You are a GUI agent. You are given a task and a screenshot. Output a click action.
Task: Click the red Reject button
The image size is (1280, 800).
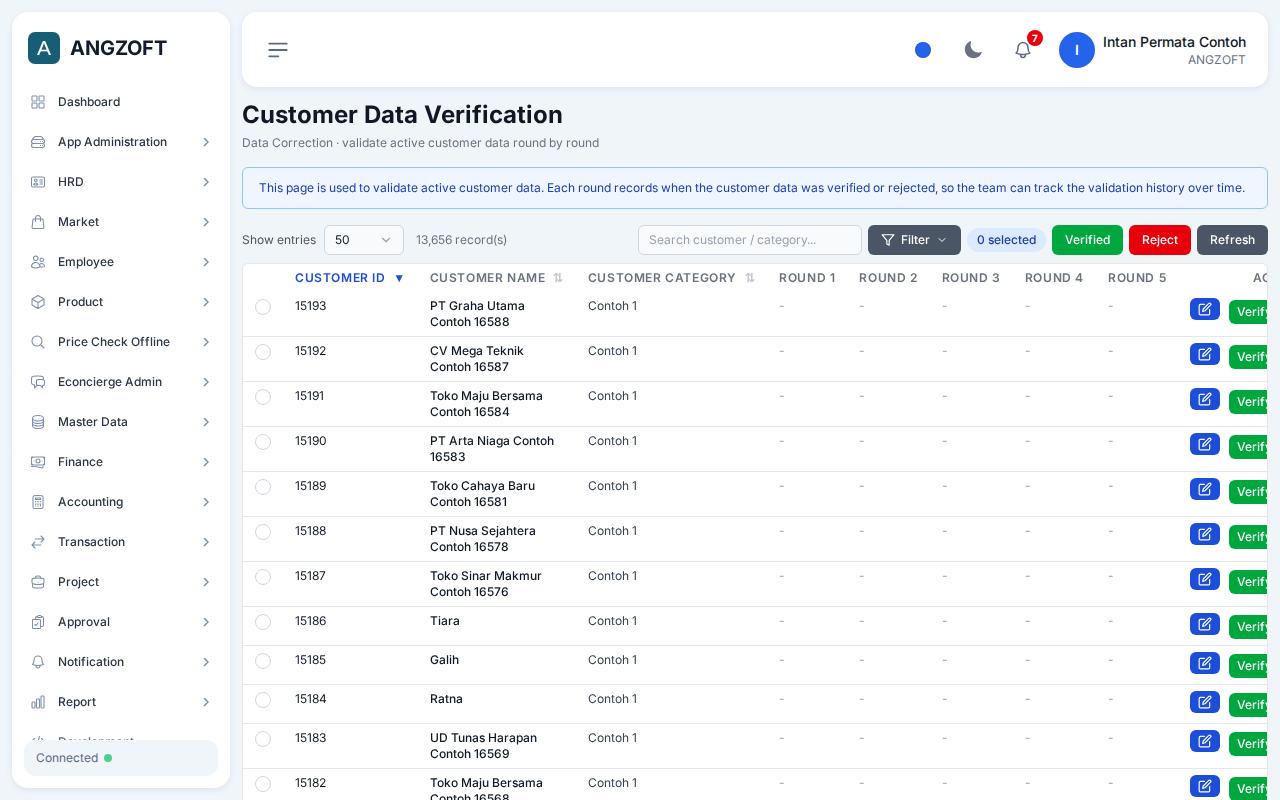pyautogui.click(x=1160, y=240)
